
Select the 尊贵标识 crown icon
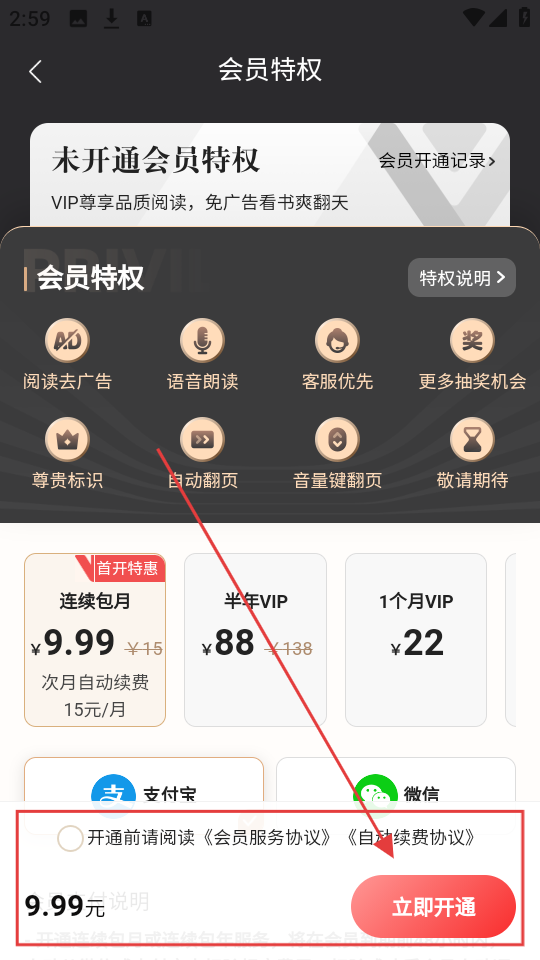tap(67, 440)
